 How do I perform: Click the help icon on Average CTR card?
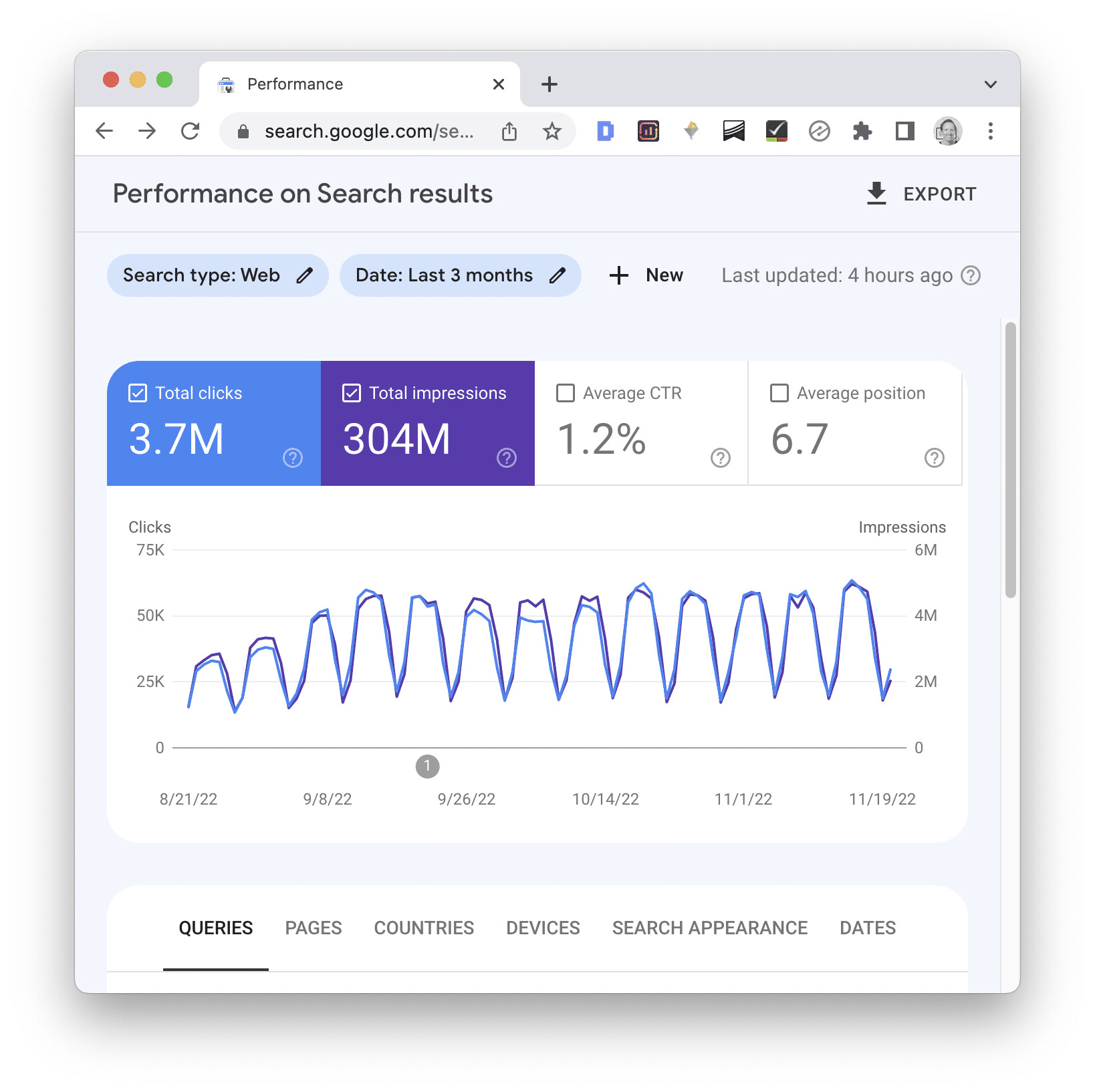click(x=720, y=458)
